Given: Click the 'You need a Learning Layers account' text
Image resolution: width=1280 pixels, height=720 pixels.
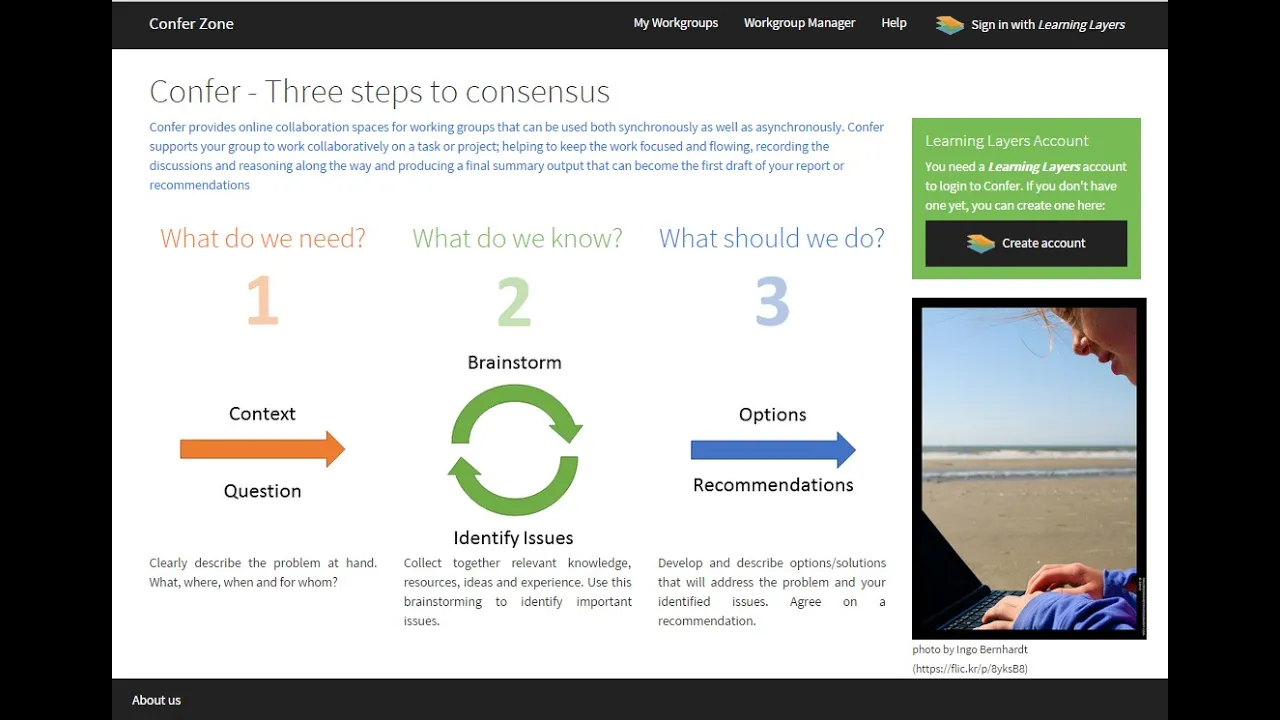Looking at the screenshot, I should 1026,186.
